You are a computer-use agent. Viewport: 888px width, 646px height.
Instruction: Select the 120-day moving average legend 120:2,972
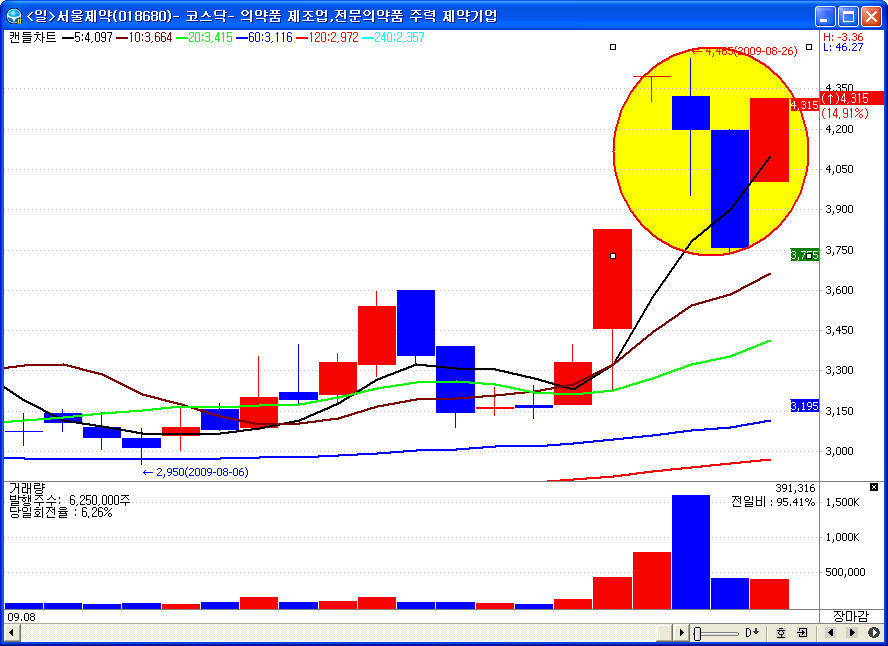[327, 37]
